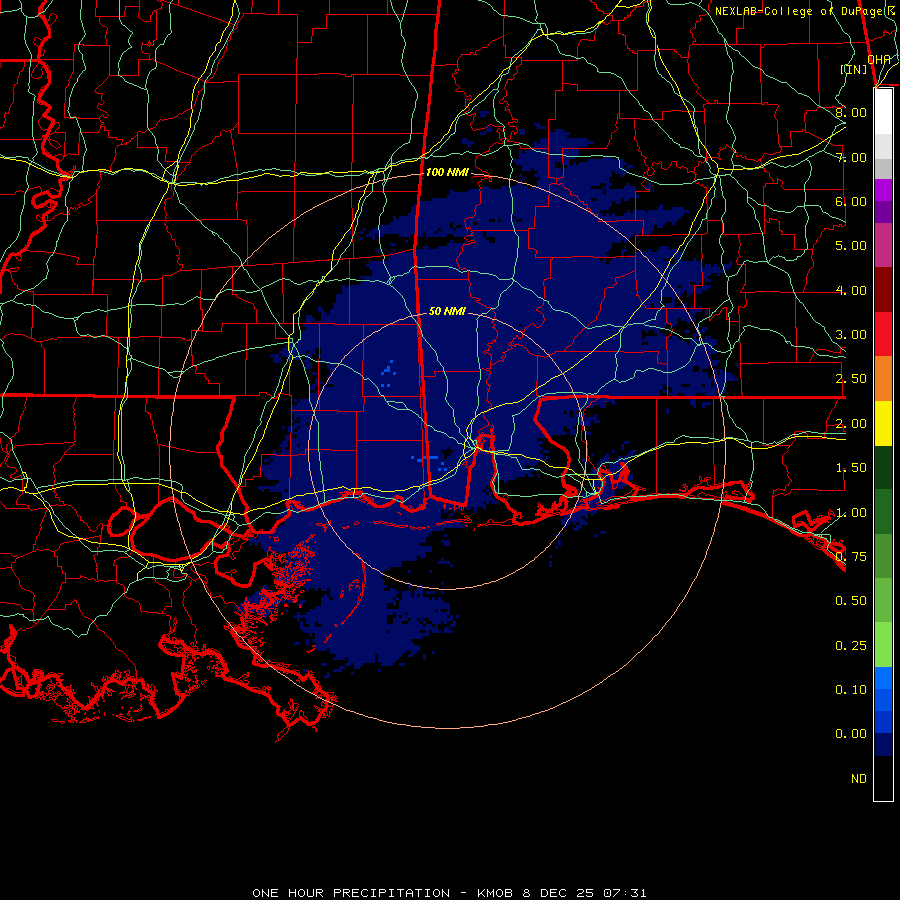Select the darkest green swatch at 1.50
This screenshot has width=900, height=900.
pyautogui.click(x=883, y=468)
